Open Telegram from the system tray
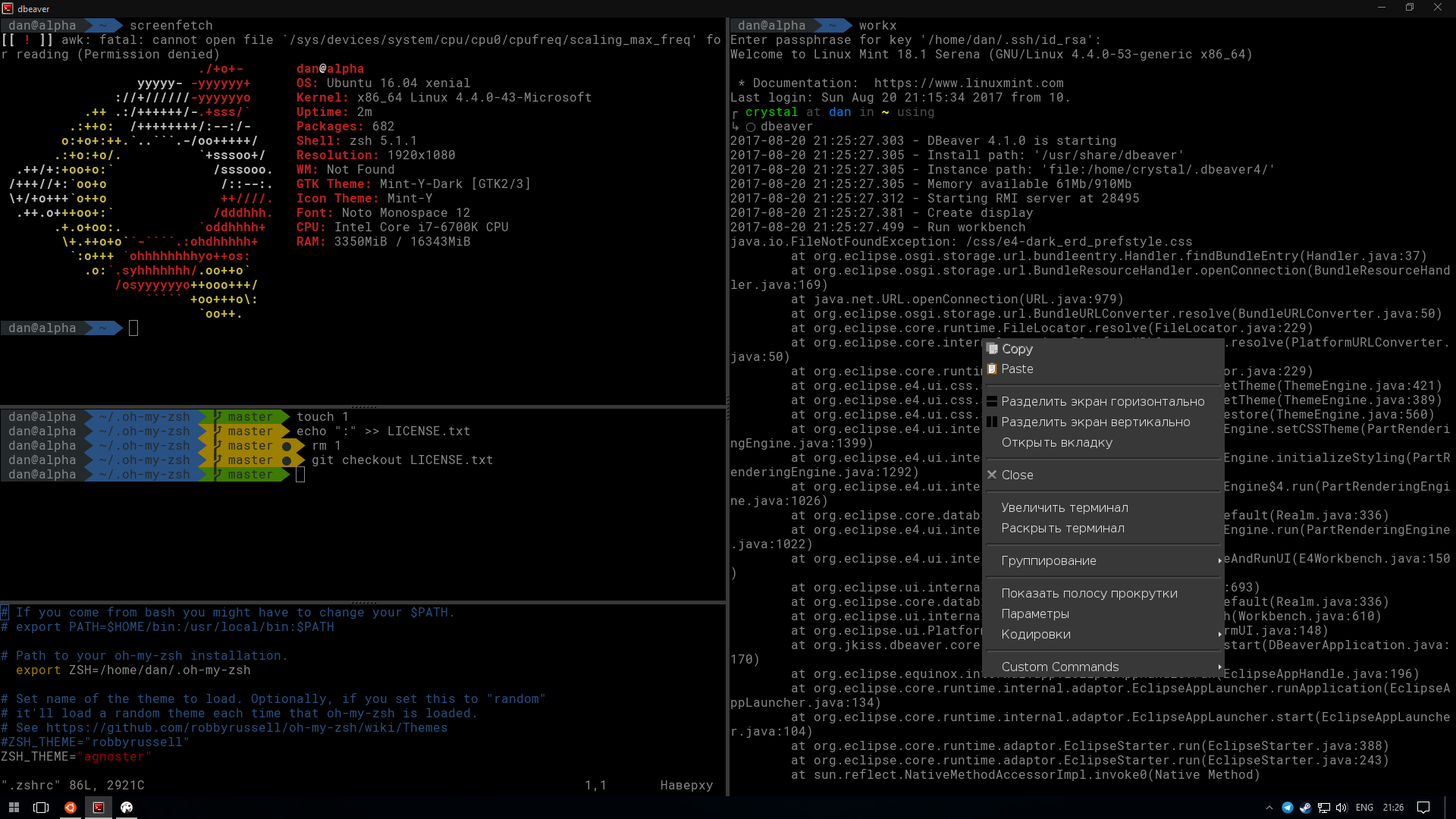Viewport: 1456px width, 819px height. 1288,808
